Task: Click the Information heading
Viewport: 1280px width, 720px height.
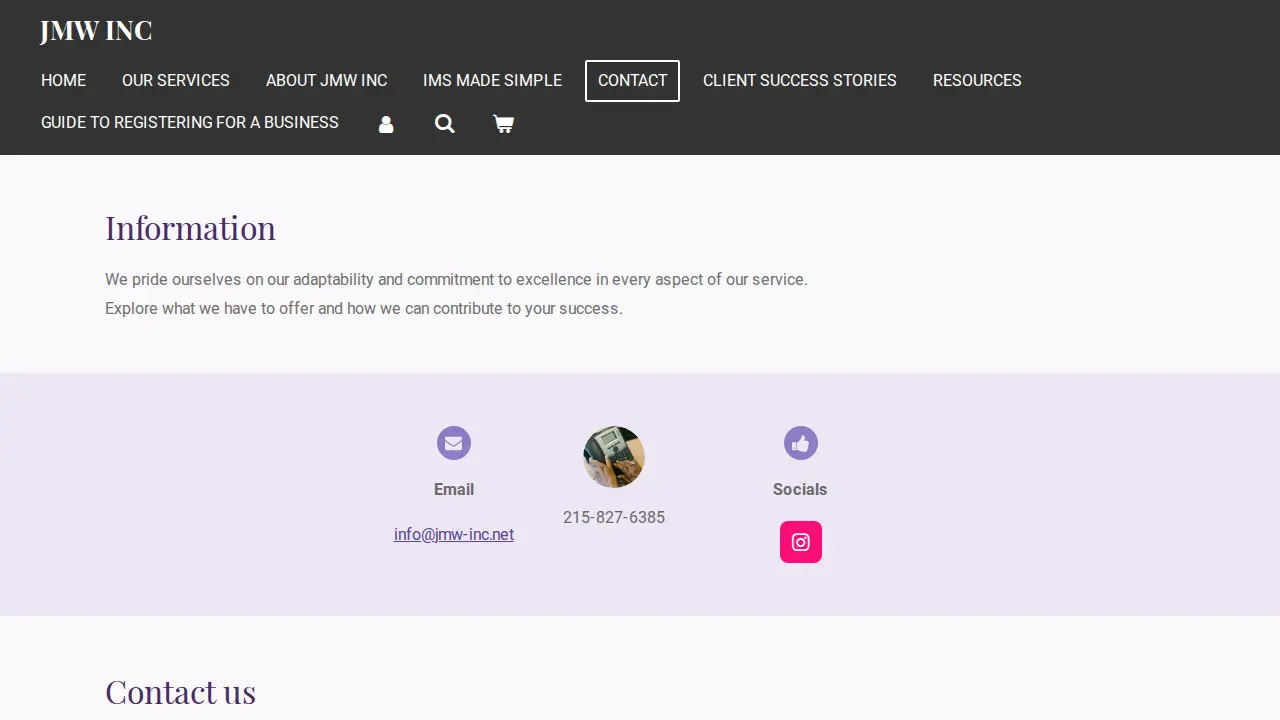Action: [190, 228]
